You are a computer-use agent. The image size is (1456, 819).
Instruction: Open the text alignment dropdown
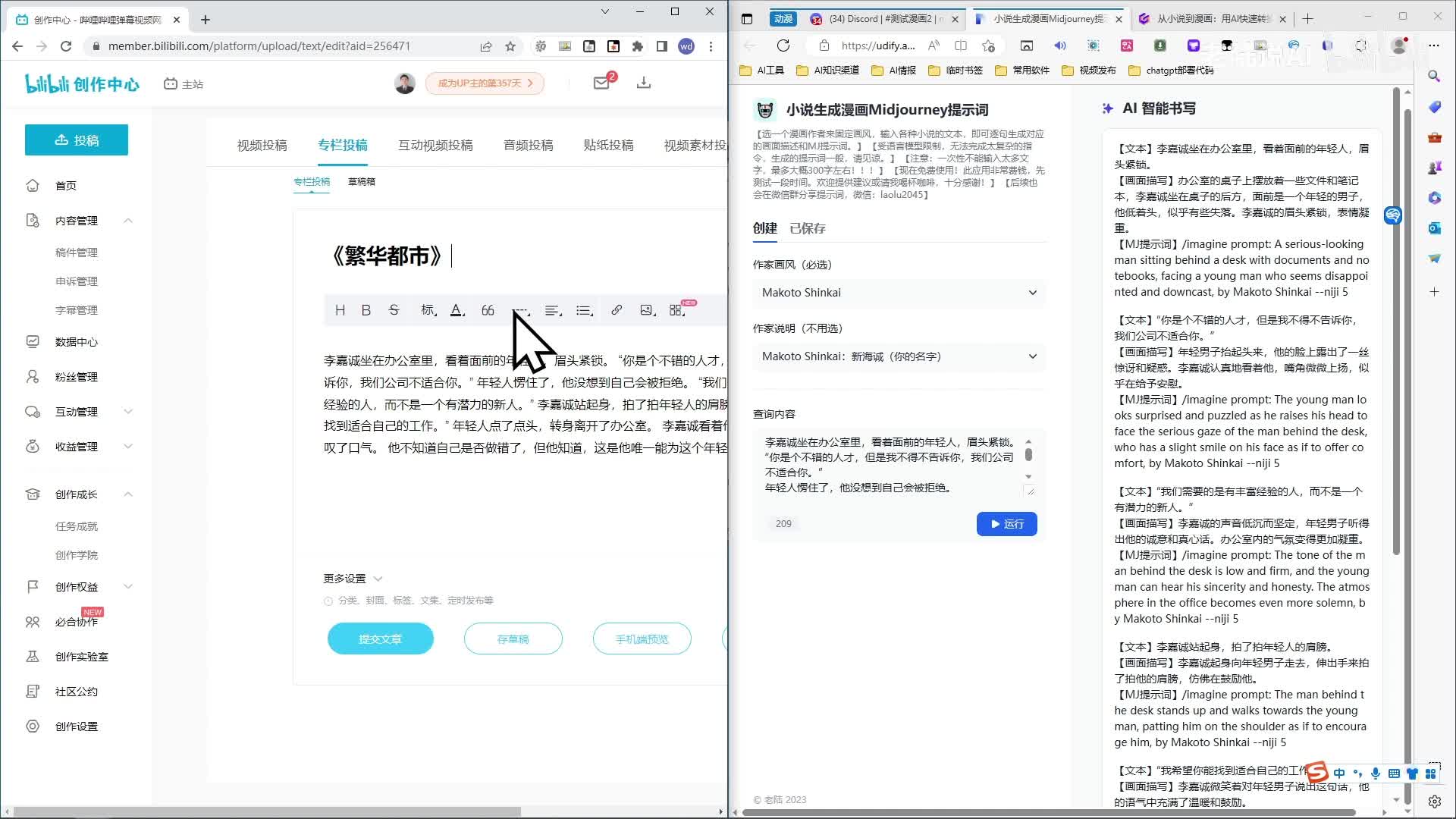[x=553, y=310]
